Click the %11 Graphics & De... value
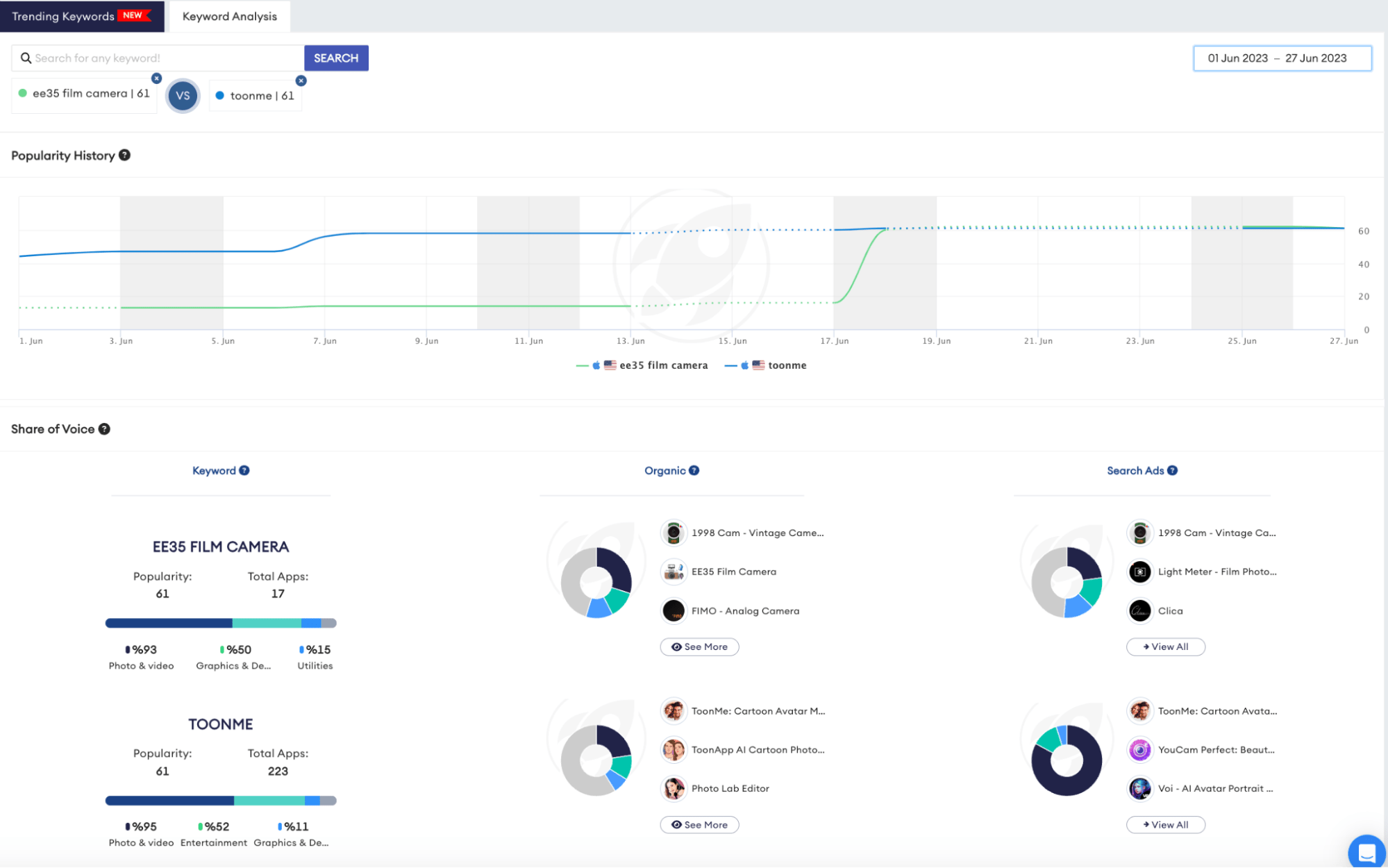Image resolution: width=1388 pixels, height=868 pixels. 296,827
